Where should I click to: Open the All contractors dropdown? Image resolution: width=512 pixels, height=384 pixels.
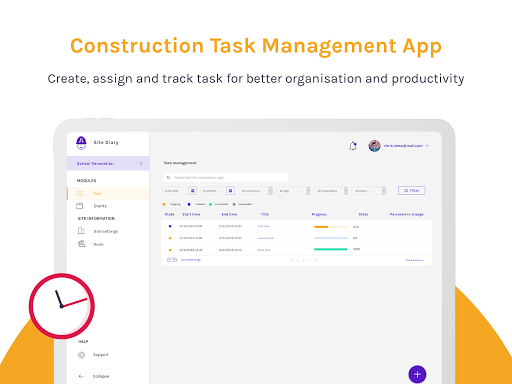pyautogui.click(x=256, y=191)
